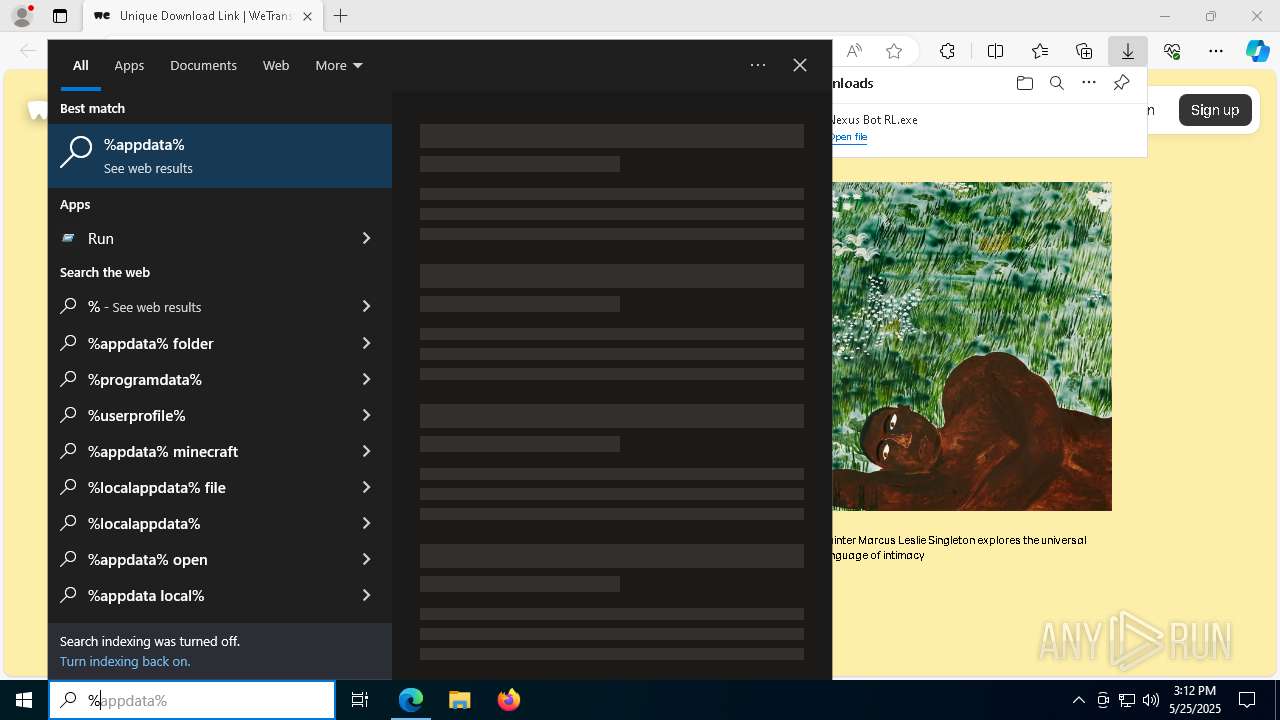This screenshot has width=1280, height=720.
Task: Open the Downloads toolbar icon
Action: point(1127,51)
